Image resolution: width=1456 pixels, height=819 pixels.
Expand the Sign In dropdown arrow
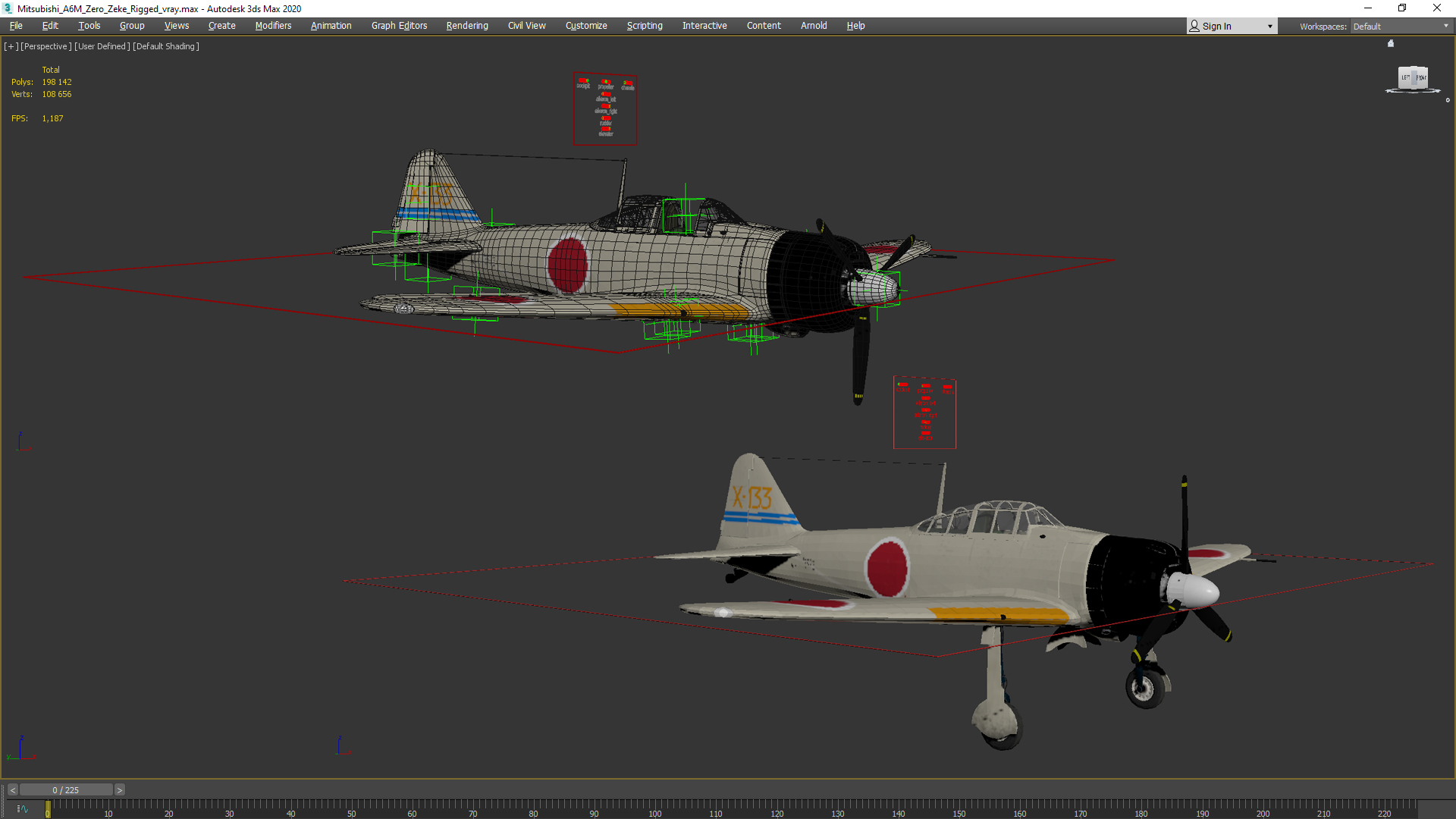tap(1270, 27)
